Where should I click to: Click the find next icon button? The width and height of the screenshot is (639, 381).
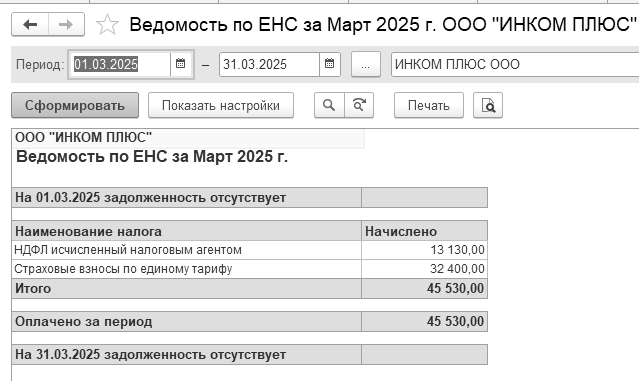[359, 105]
